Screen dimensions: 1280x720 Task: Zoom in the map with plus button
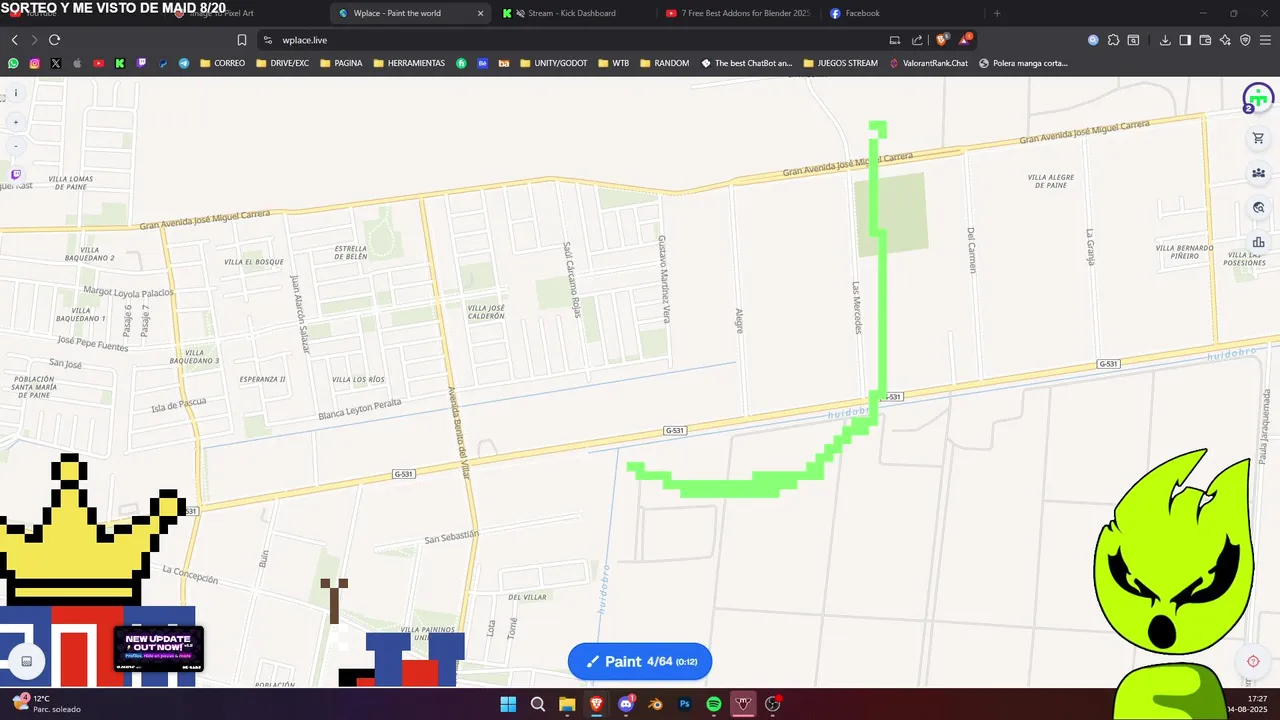point(15,122)
